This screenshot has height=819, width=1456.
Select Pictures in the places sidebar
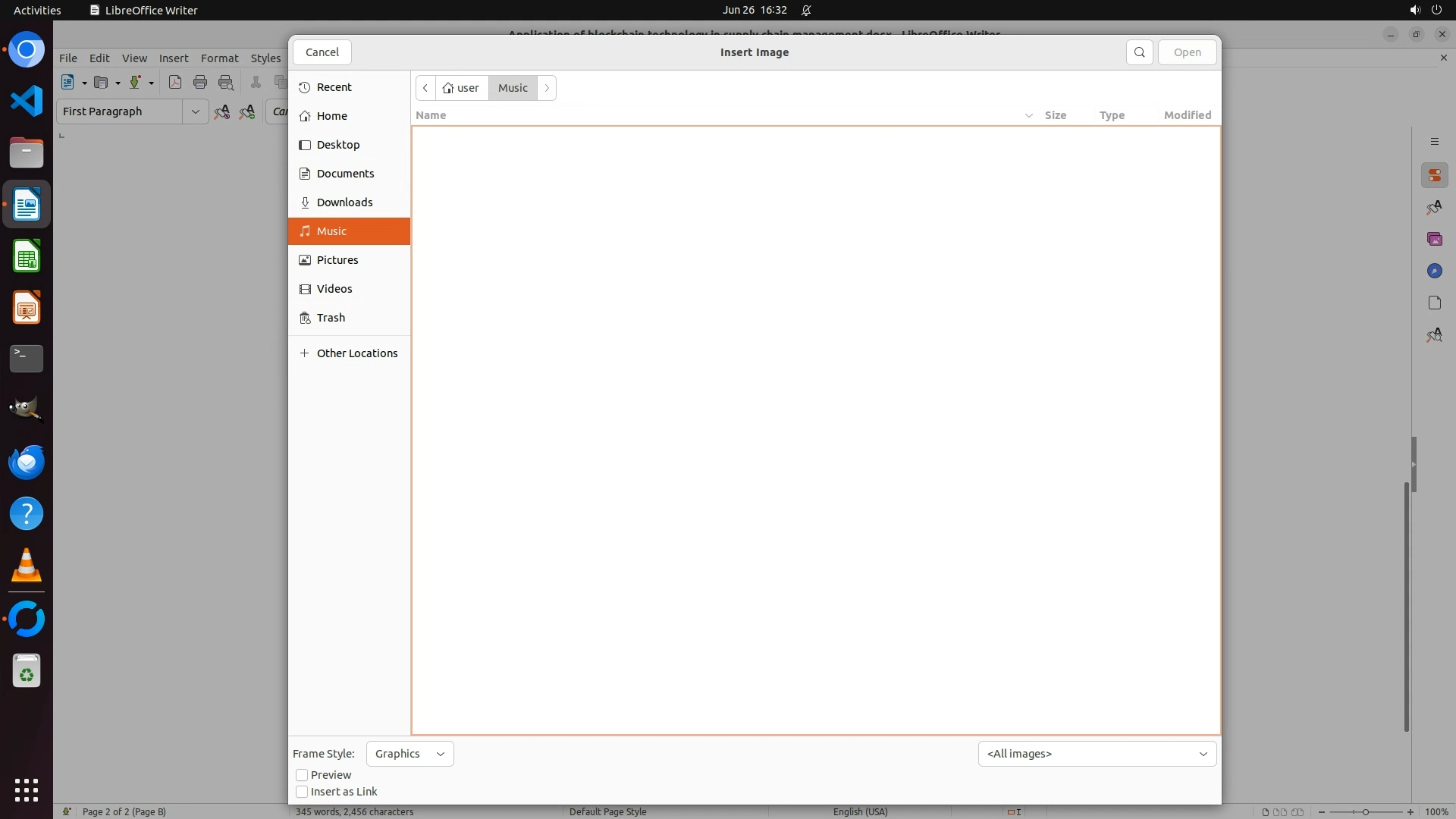(337, 260)
